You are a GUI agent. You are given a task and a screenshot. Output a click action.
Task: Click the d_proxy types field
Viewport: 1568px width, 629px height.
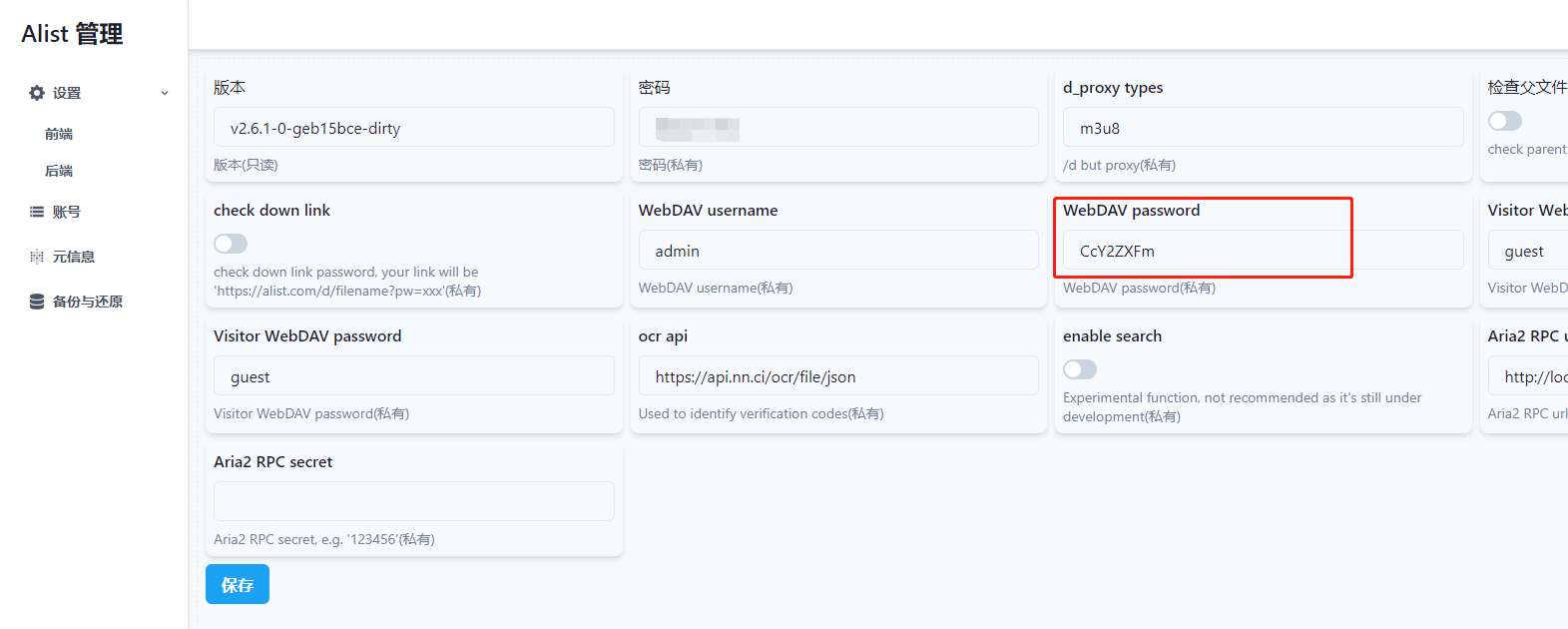point(1264,128)
